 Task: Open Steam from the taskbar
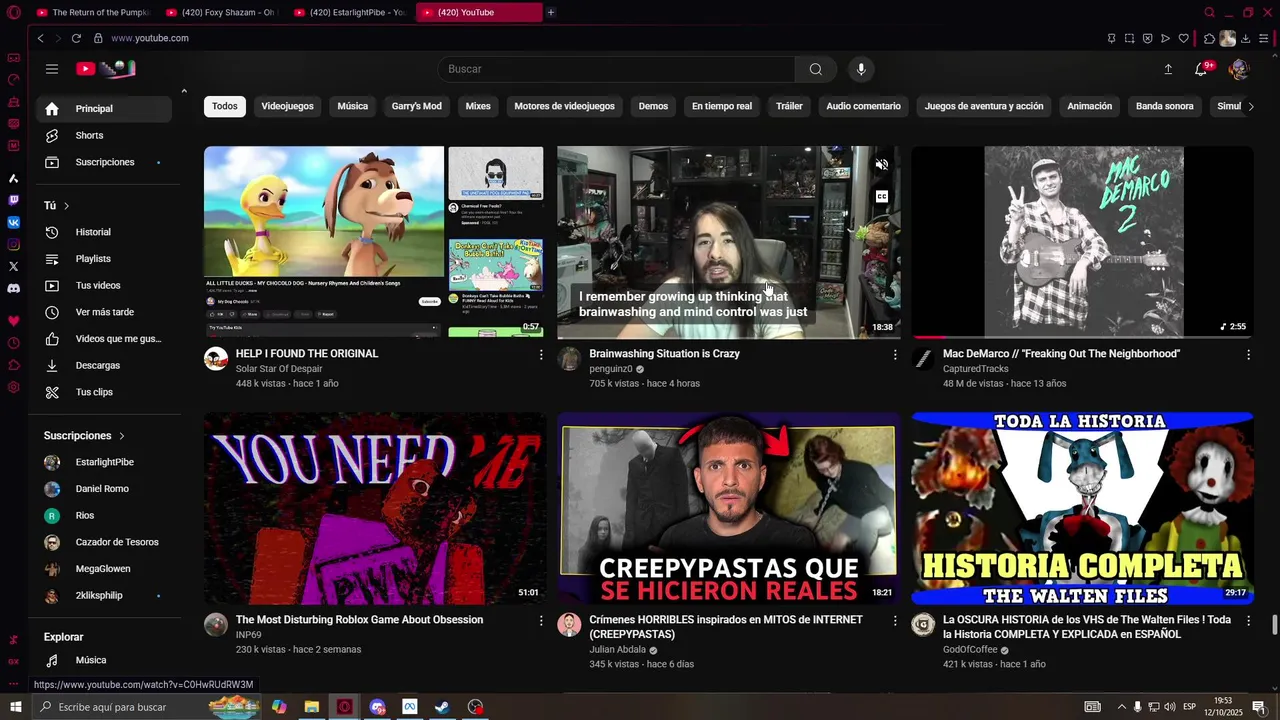[x=442, y=707]
